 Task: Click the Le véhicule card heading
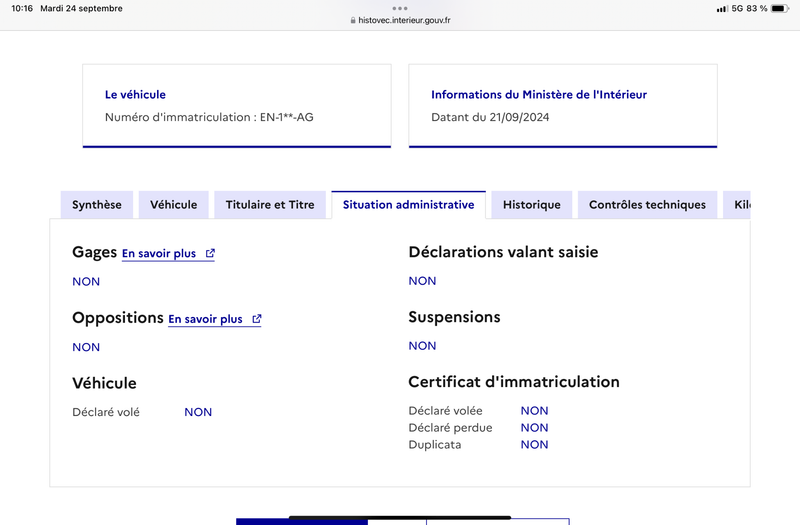pyautogui.click(x=135, y=94)
